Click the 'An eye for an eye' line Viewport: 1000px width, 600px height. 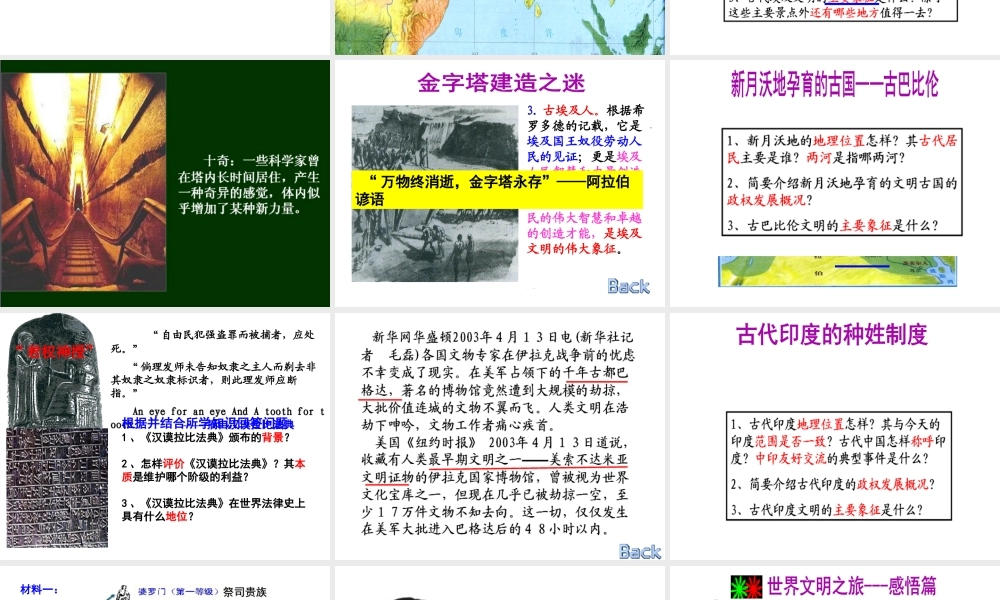(x=228, y=412)
